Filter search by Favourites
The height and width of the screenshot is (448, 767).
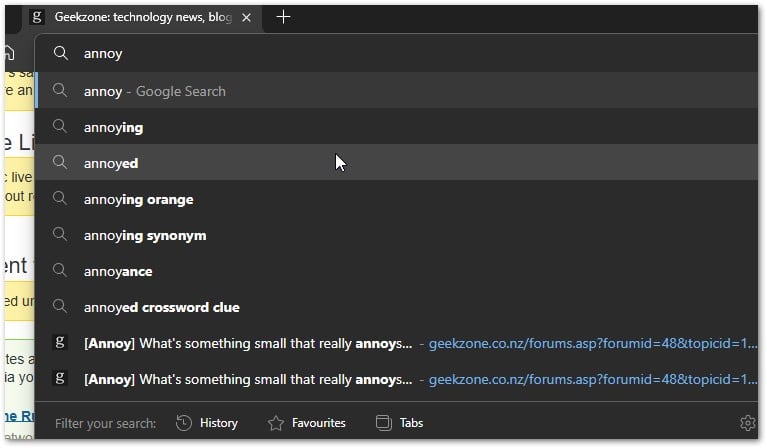307,423
